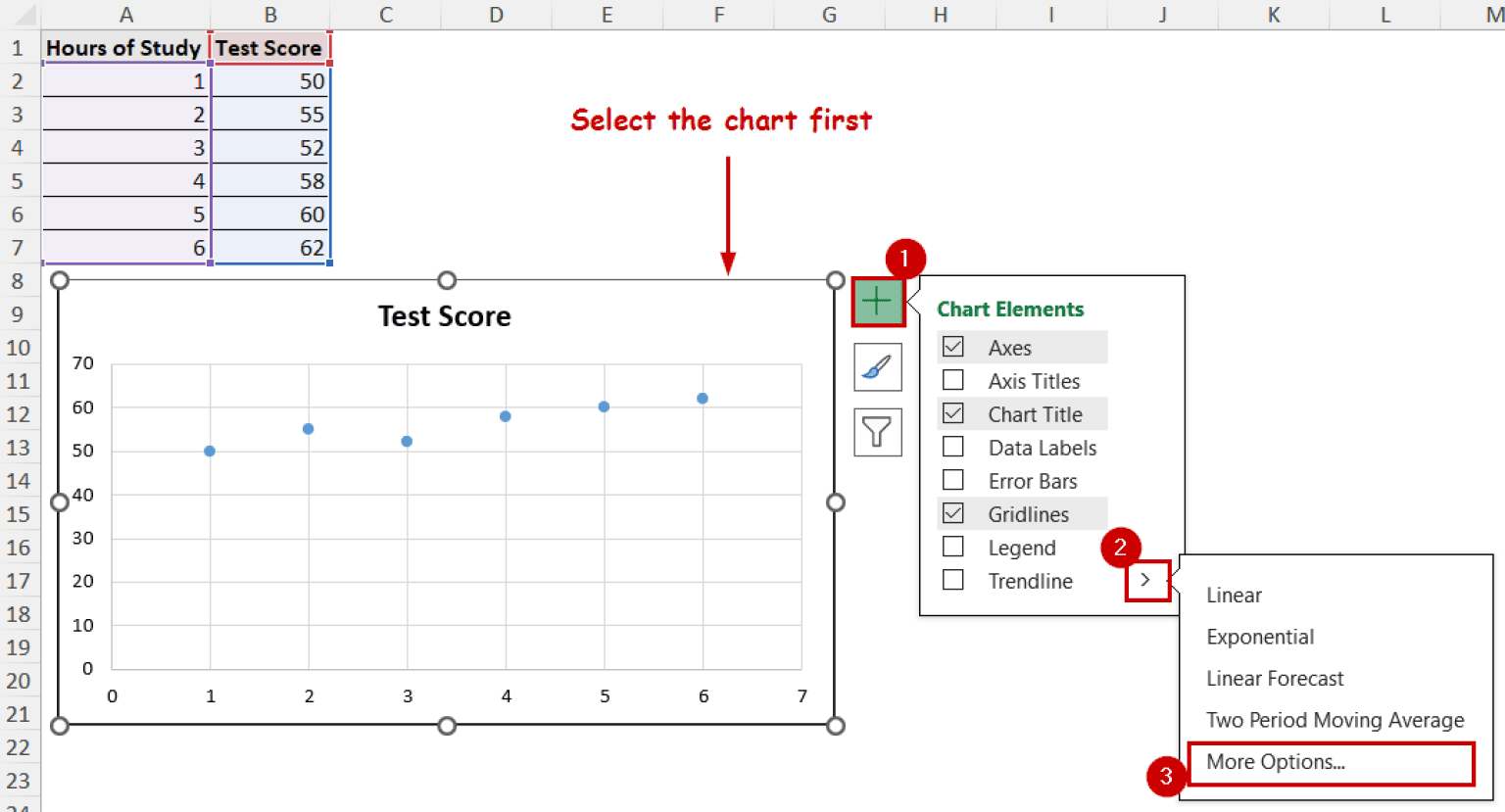Enable Data Labels on the chart
Viewport: 1505px width, 812px height.
coord(952,447)
